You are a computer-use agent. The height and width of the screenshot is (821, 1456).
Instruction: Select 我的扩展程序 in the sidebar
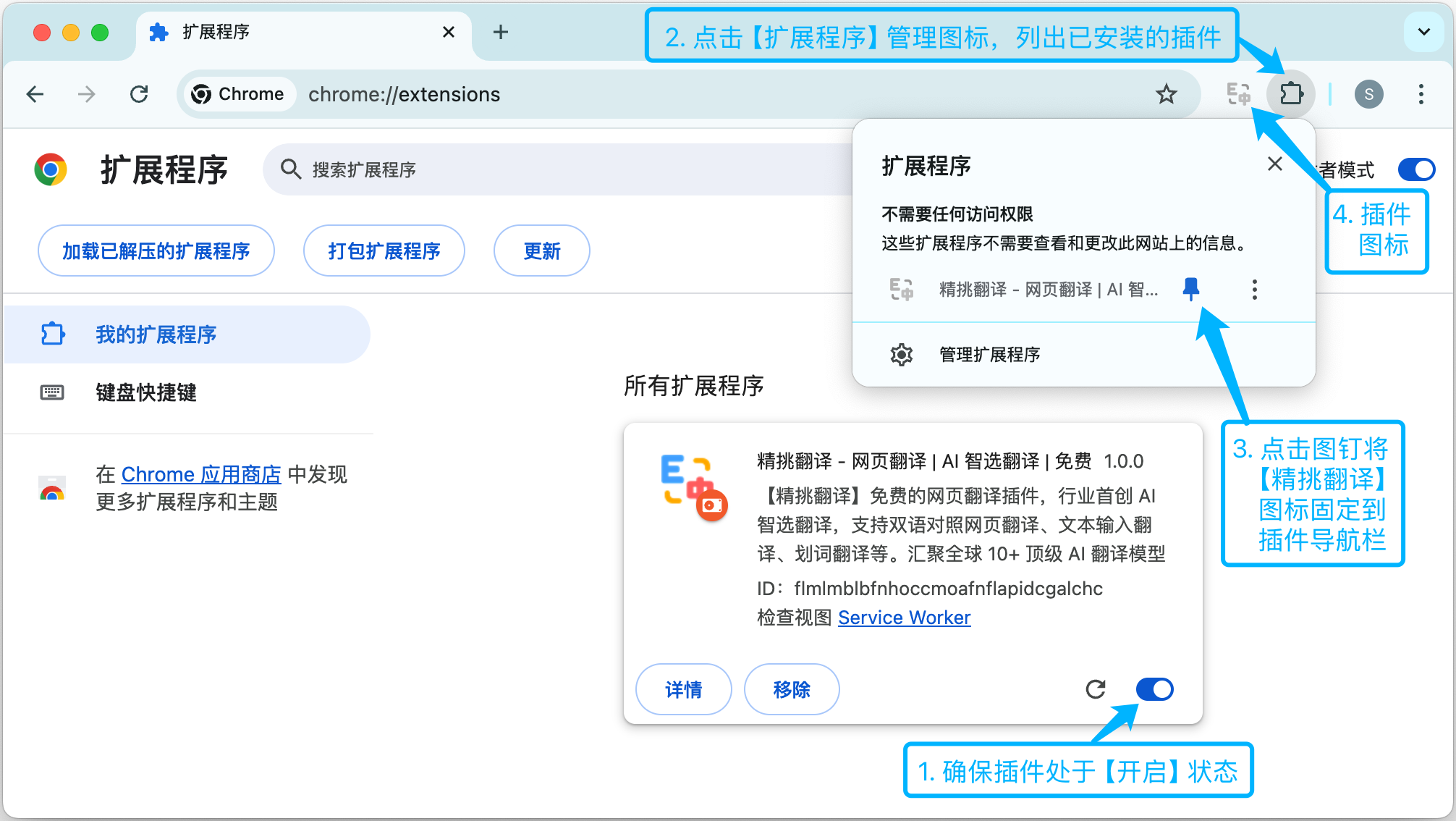coord(187,334)
